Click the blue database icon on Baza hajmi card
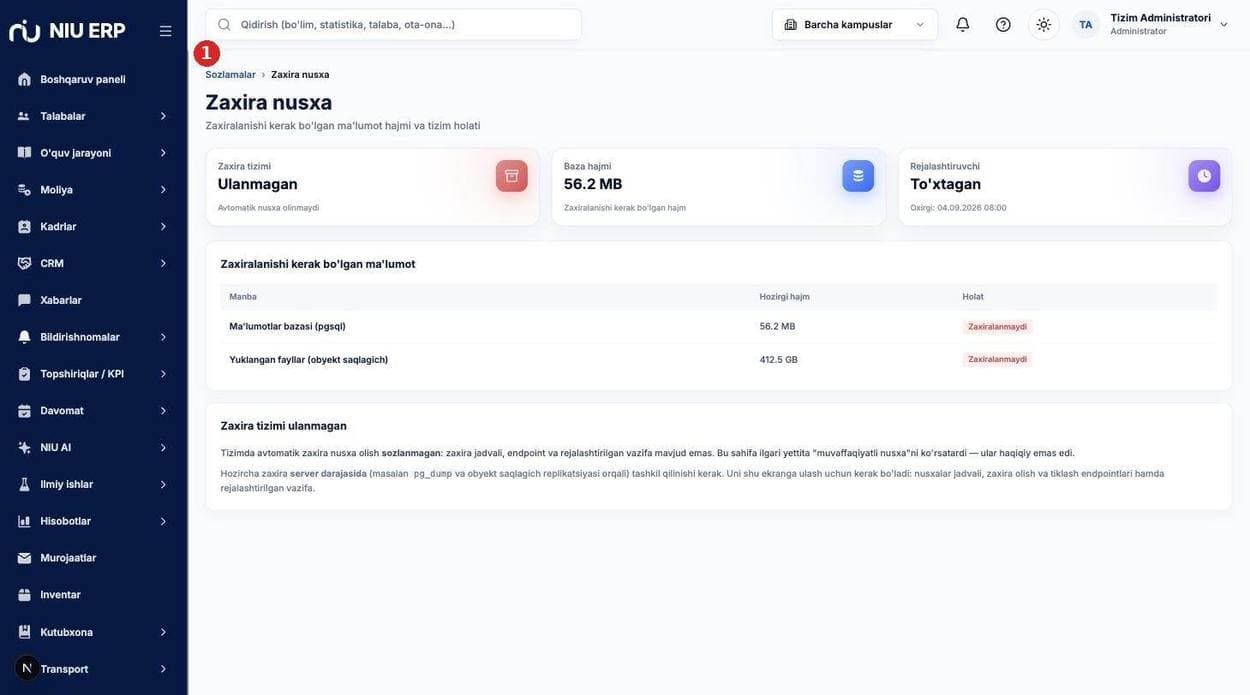The width and height of the screenshot is (1250, 695). pyautogui.click(x=858, y=176)
